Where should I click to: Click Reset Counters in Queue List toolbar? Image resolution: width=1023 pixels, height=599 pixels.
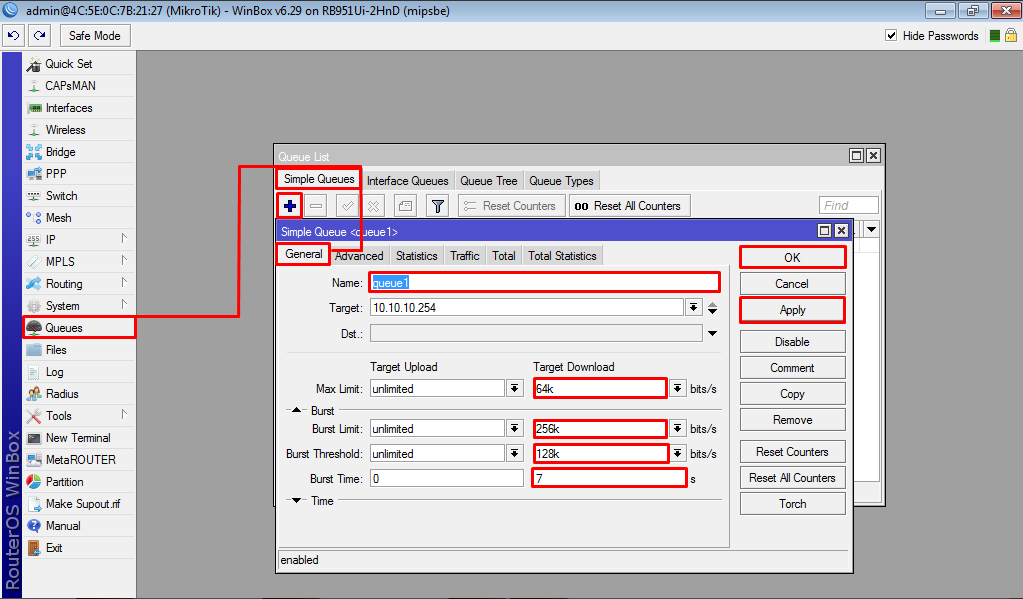coord(511,206)
